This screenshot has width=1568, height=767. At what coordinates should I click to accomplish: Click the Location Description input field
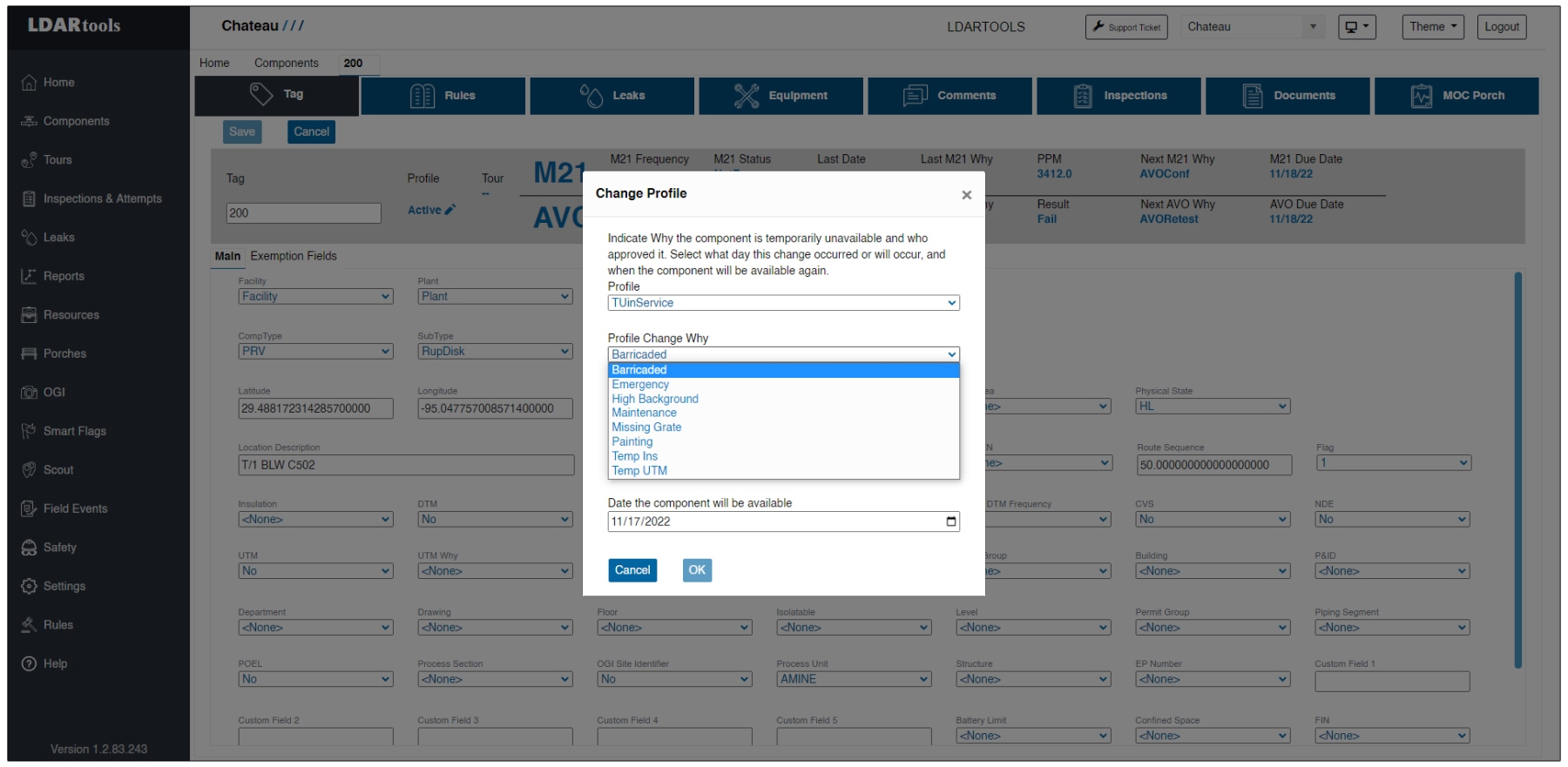pos(406,465)
